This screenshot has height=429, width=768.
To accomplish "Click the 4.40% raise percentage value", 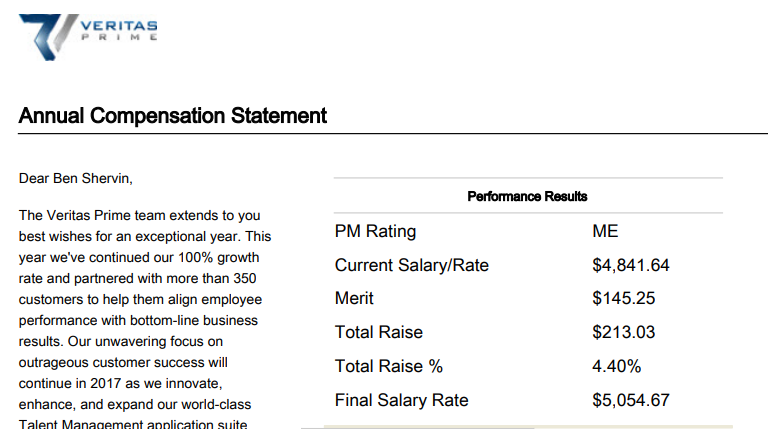I will [617, 366].
